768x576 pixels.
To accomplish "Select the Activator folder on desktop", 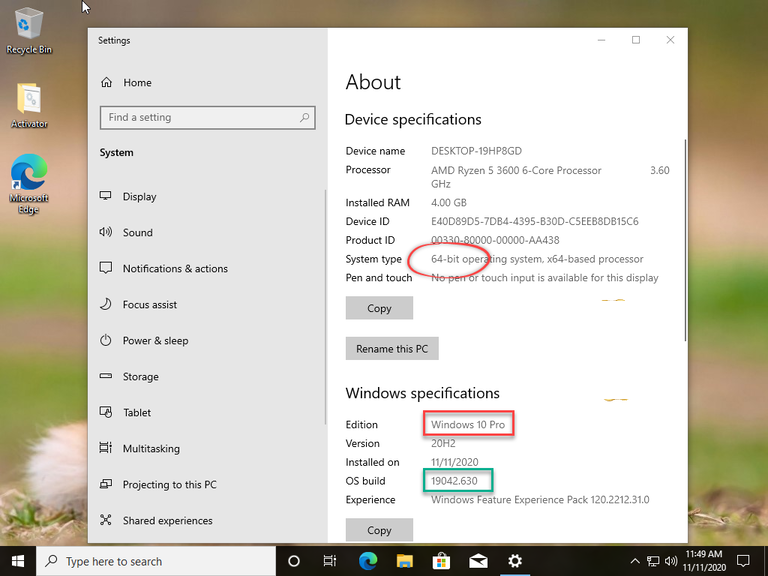I will (29, 105).
